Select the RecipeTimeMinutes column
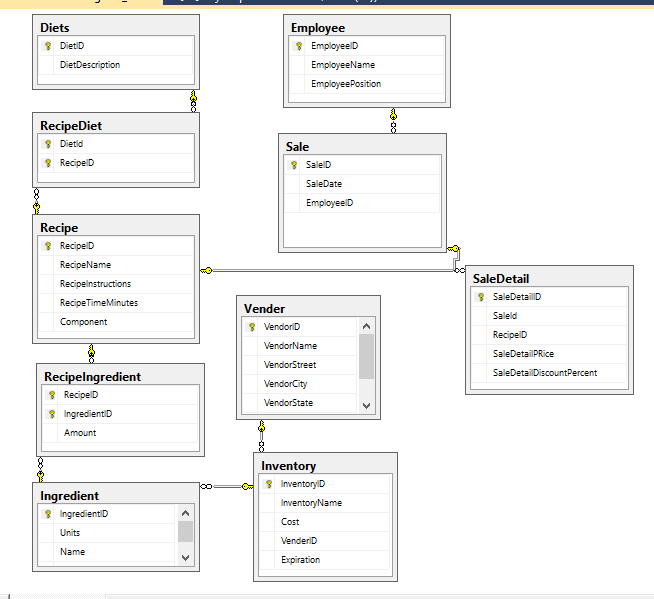654x599 pixels. pos(116,303)
